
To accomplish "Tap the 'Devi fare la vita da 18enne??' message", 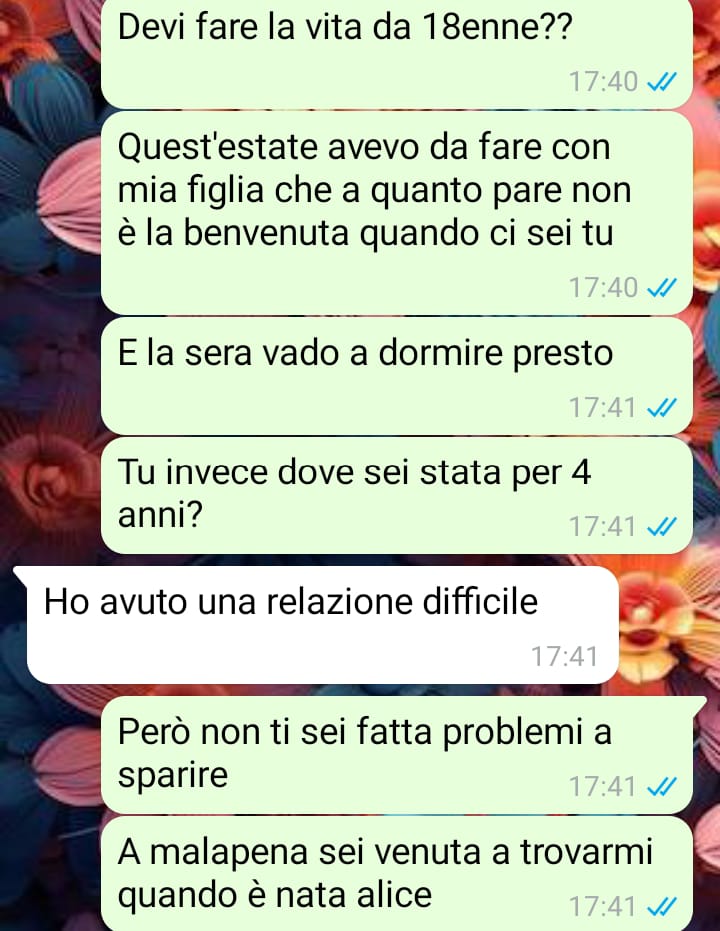I will coord(397,53).
